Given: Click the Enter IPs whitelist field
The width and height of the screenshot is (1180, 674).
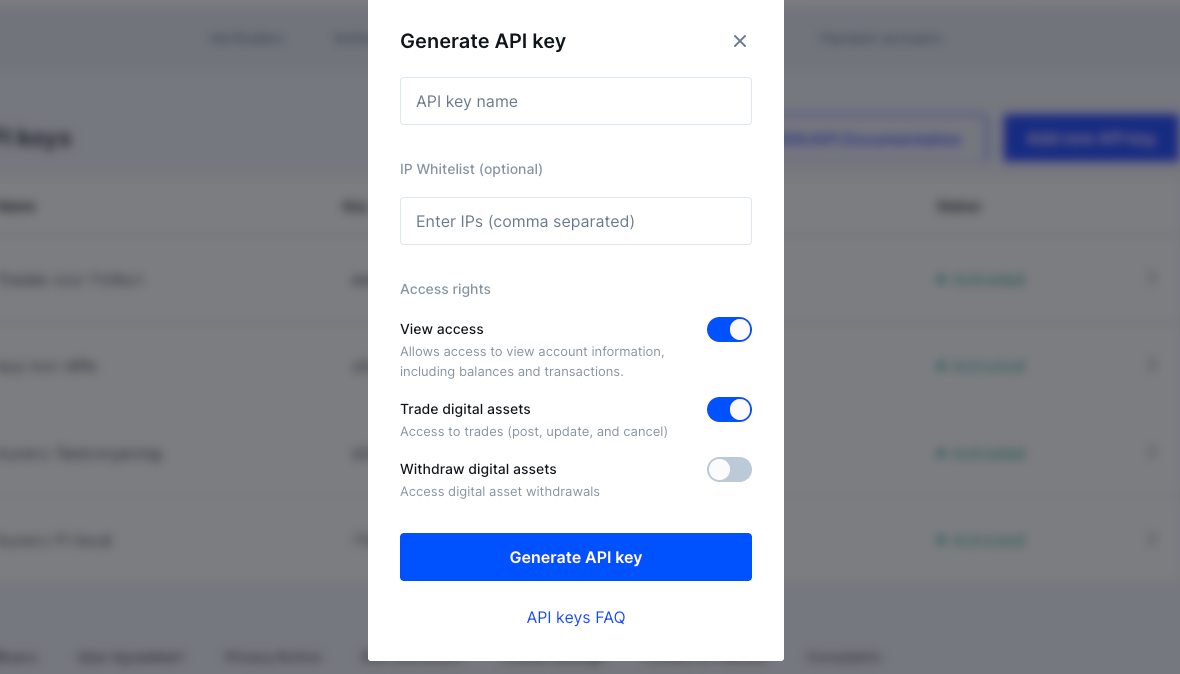Looking at the screenshot, I should point(576,221).
